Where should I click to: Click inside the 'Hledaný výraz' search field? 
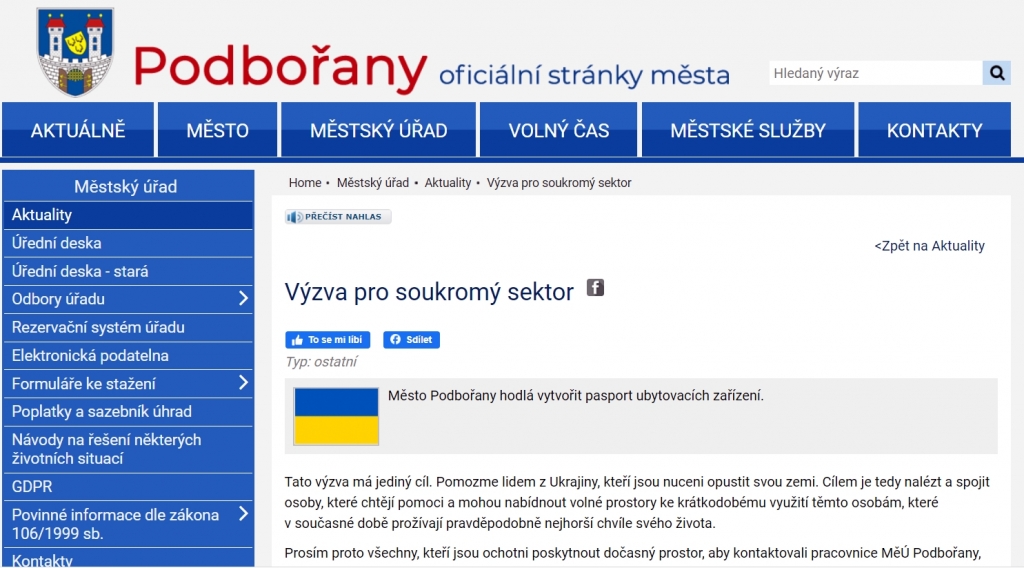point(875,73)
